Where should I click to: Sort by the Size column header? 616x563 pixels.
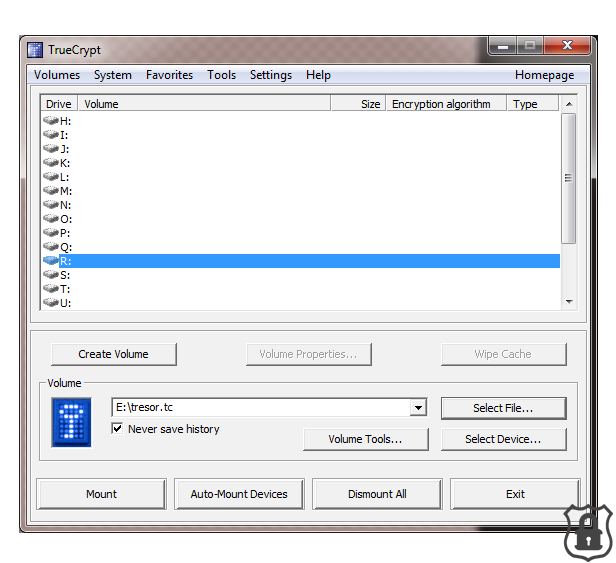point(358,104)
